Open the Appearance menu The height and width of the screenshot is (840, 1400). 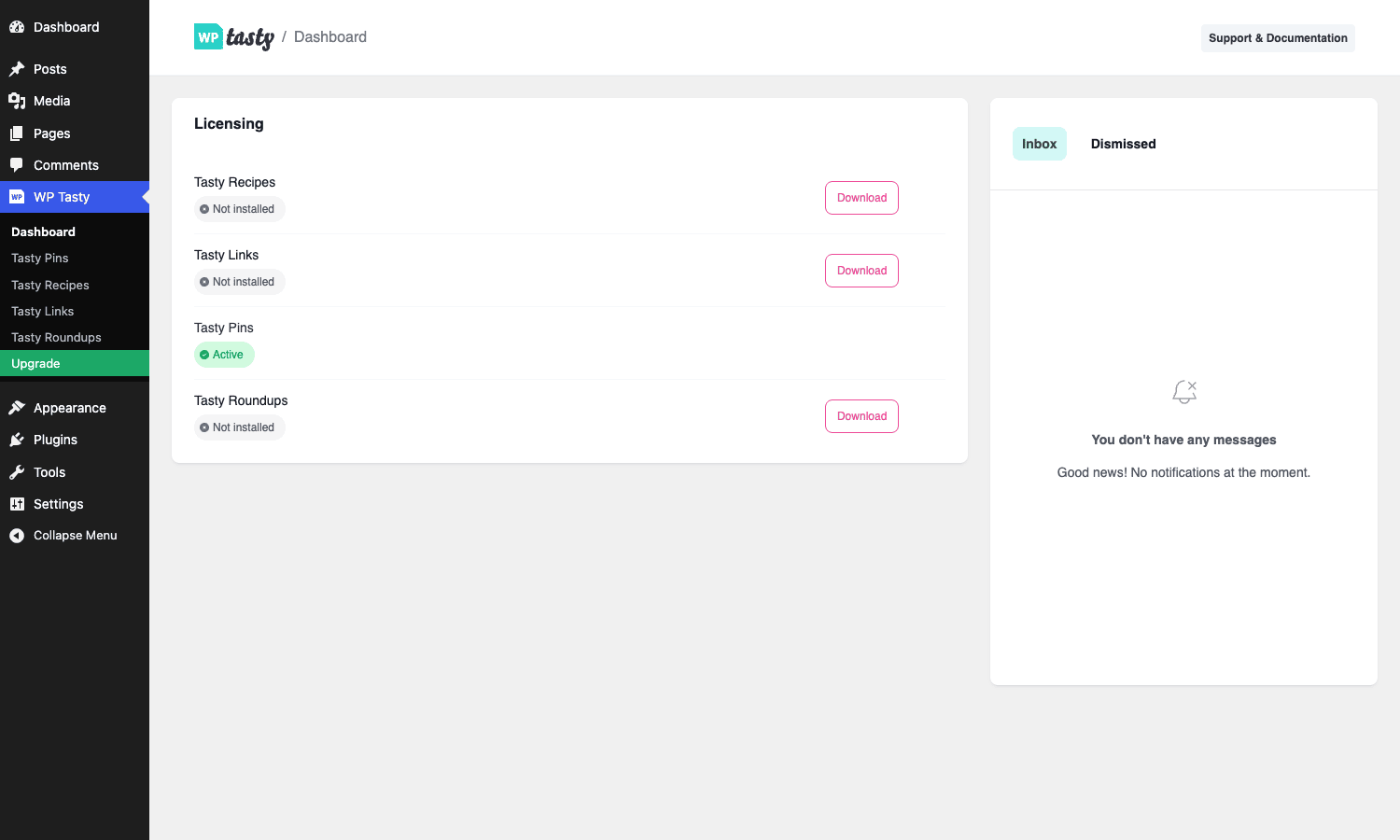(x=75, y=408)
